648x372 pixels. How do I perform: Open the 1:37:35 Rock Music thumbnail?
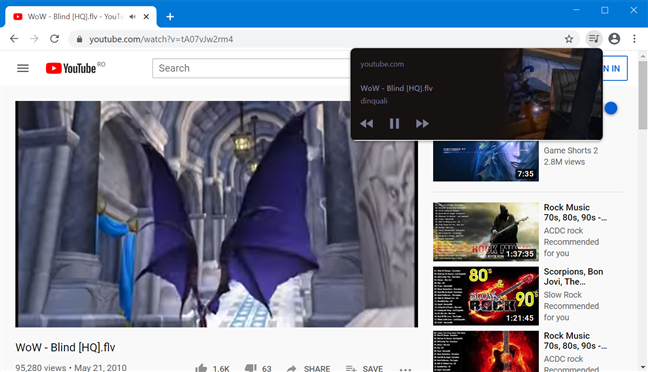click(x=486, y=231)
